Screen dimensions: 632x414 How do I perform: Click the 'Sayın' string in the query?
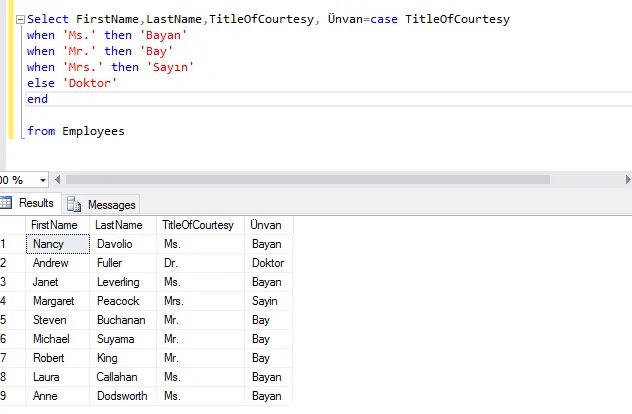(170, 67)
